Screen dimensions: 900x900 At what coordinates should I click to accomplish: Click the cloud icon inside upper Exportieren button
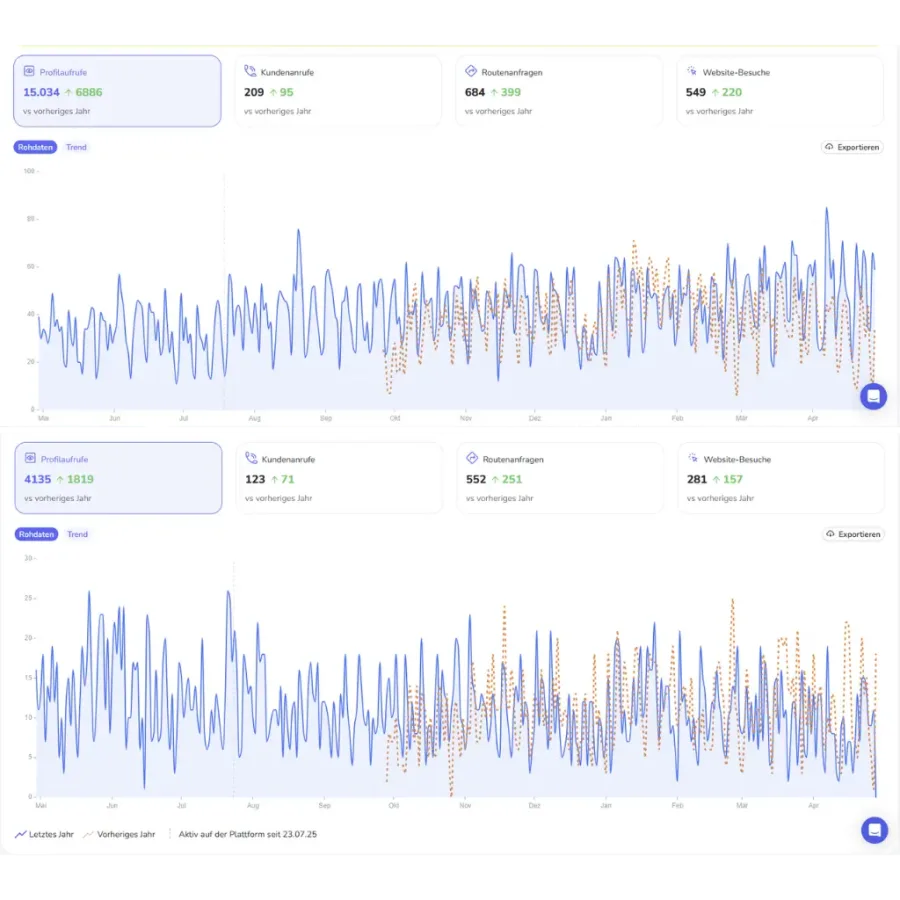(x=829, y=147)
